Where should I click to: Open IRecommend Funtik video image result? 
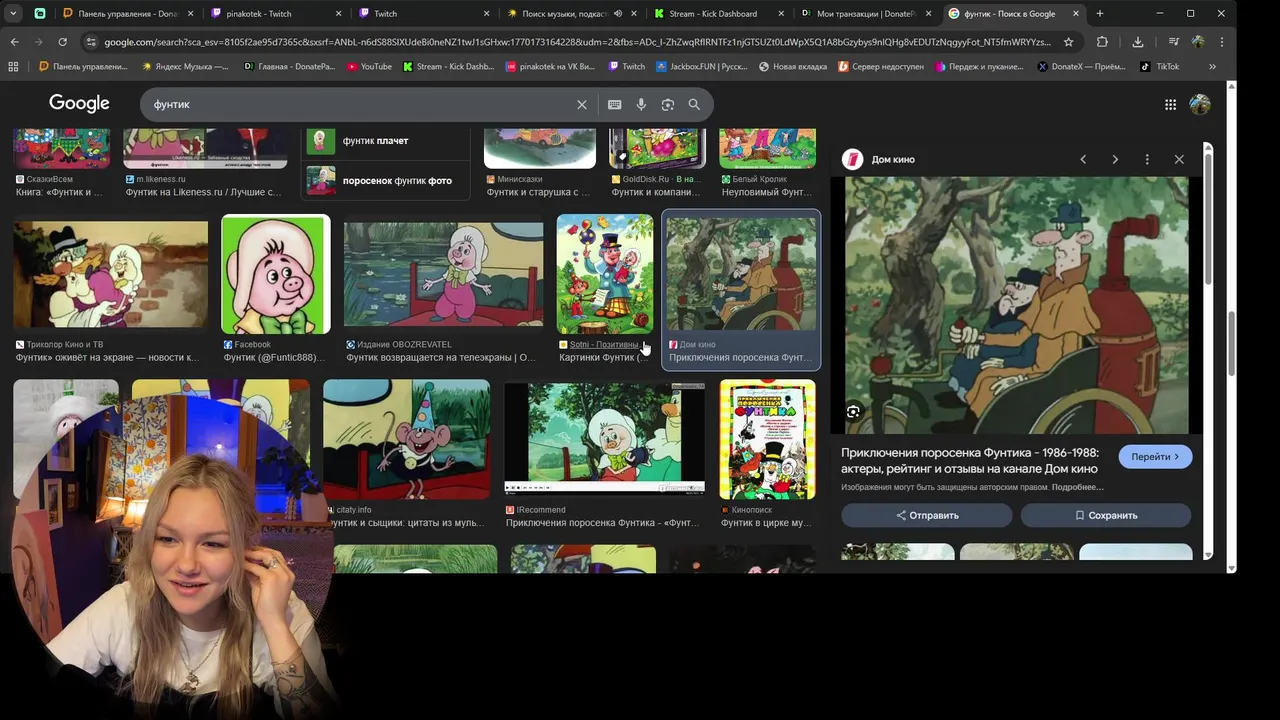(604, 438)
